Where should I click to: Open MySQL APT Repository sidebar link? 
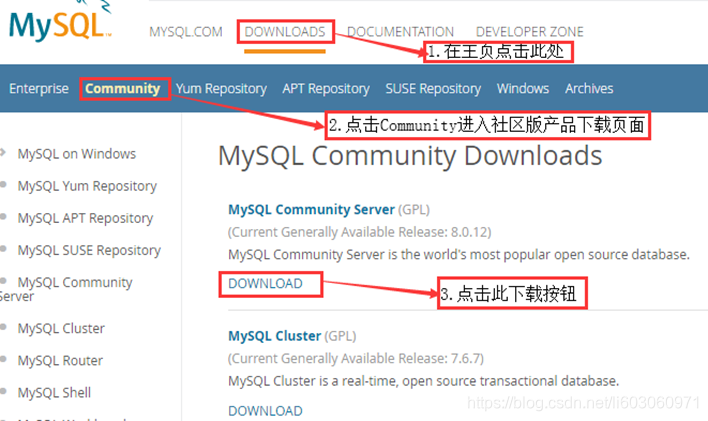[x=85, y=218]
